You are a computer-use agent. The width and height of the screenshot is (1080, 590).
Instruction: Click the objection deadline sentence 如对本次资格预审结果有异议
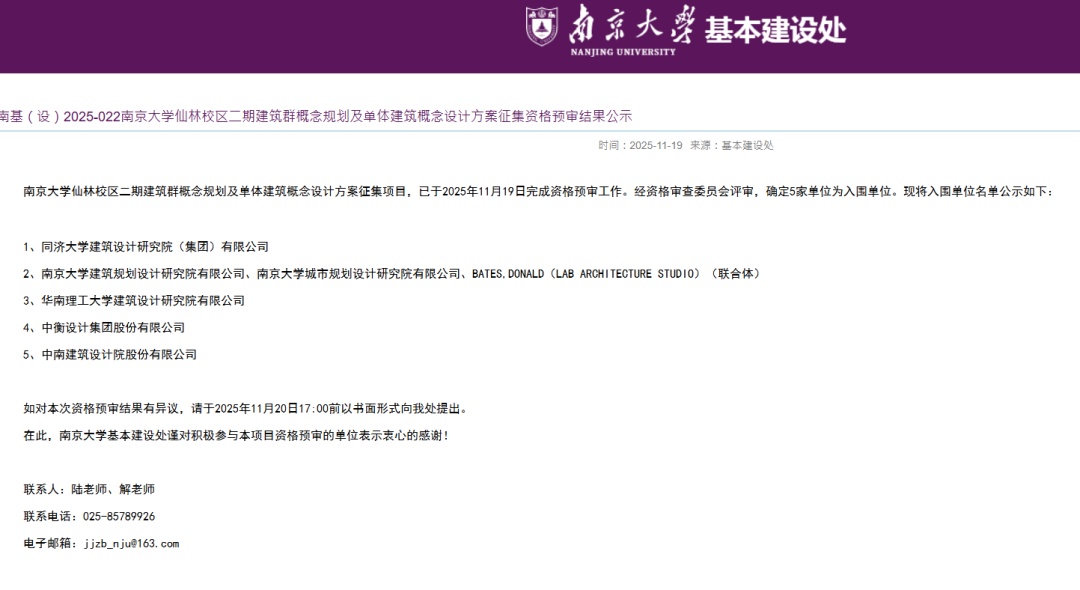pyautogui.click(x=247, y=408)
